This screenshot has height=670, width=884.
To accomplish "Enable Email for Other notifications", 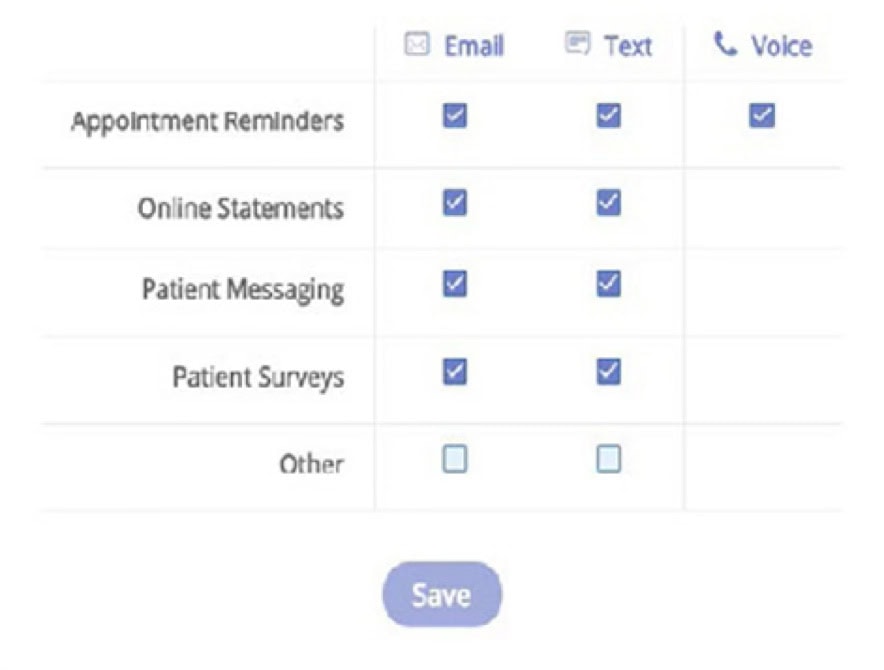I will pos(455,459).
